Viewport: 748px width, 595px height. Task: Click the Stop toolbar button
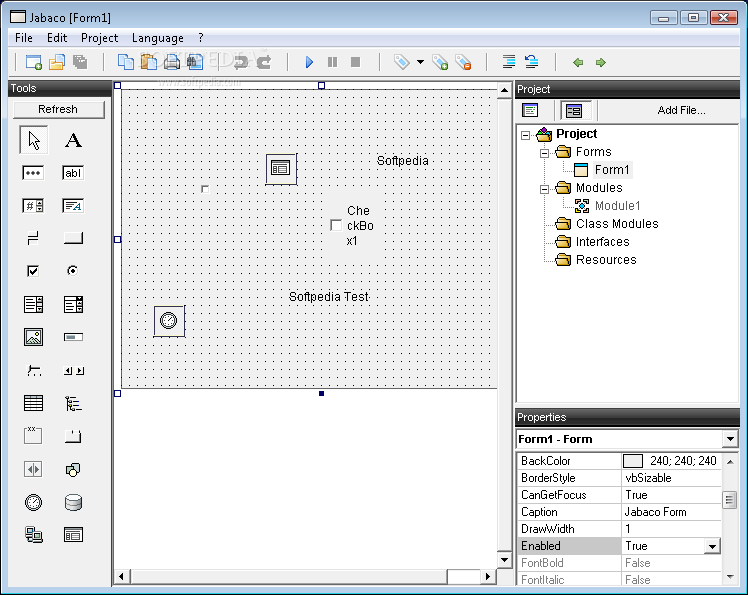tap(355, 62)
